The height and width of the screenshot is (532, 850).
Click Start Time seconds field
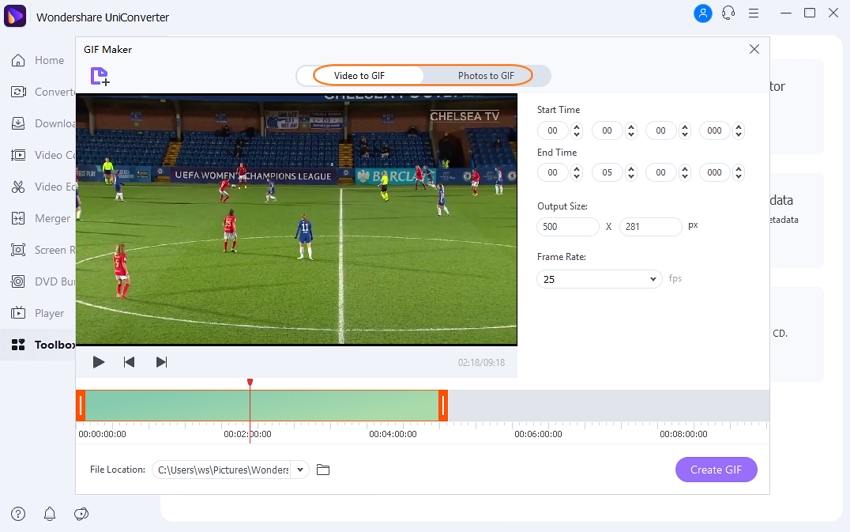coord(660,131)
